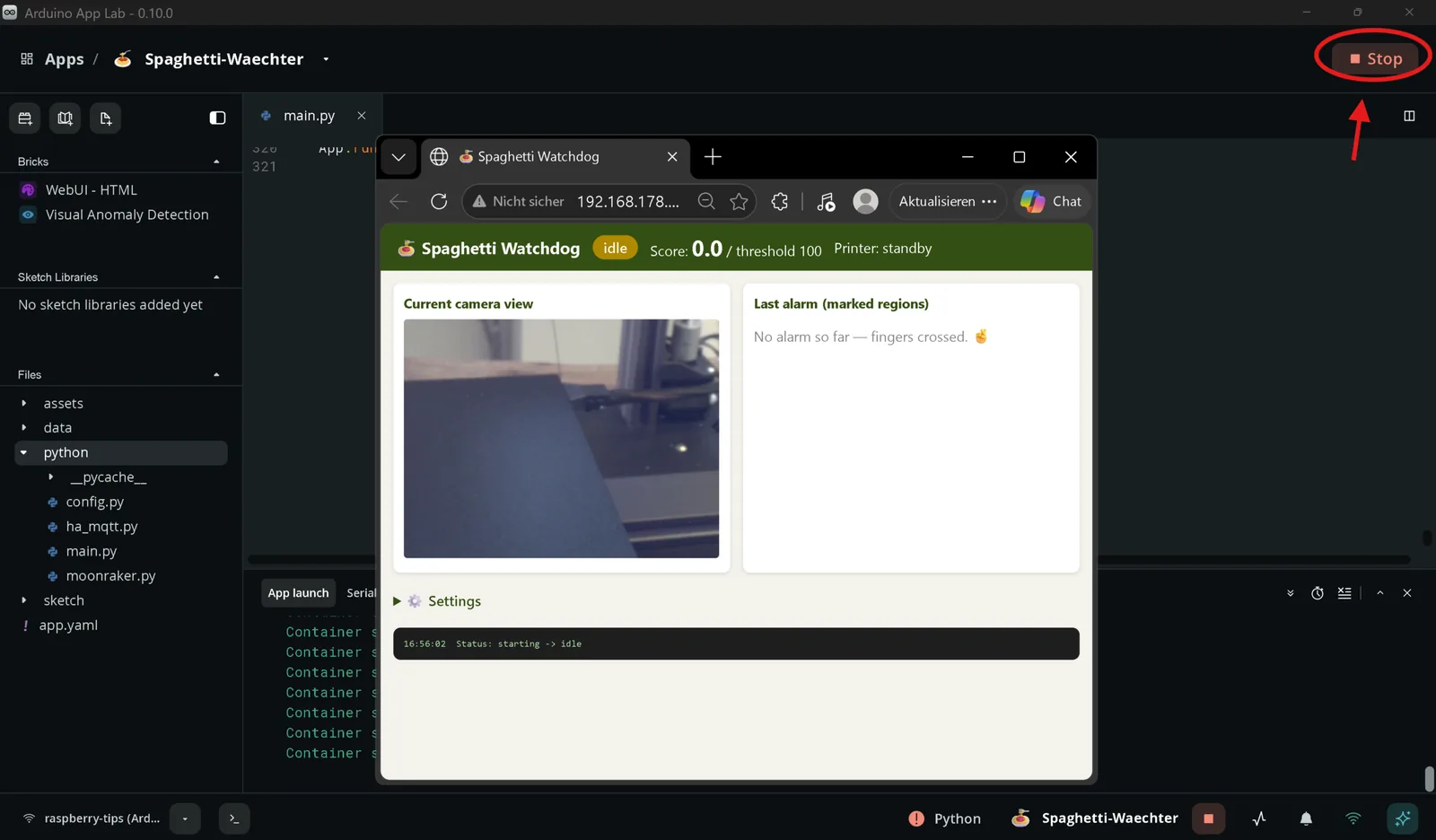Open board dropdown arrow in status bar
This screenshot has height=840, width=1436.
185,818
